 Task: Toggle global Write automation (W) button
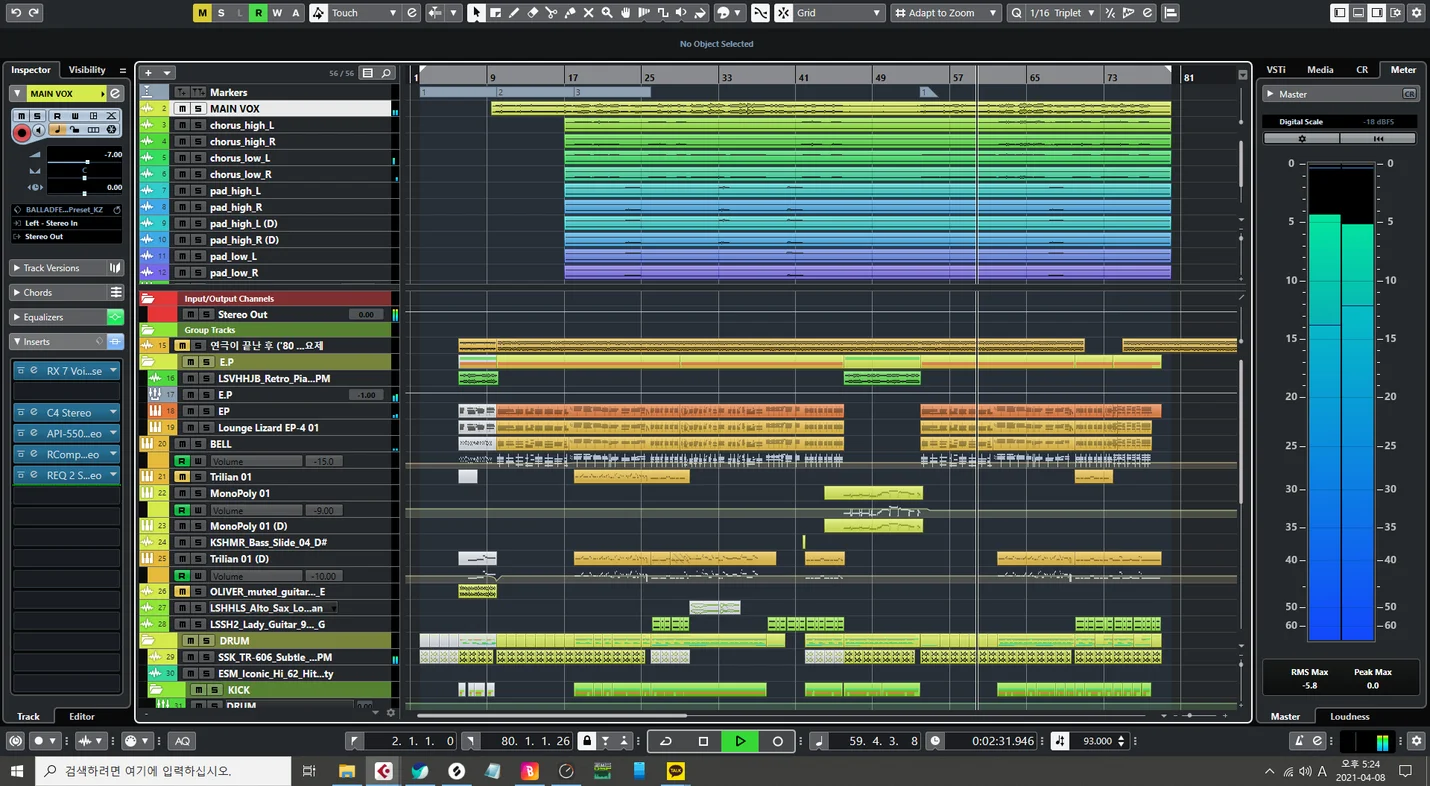[x=277, y=13]
